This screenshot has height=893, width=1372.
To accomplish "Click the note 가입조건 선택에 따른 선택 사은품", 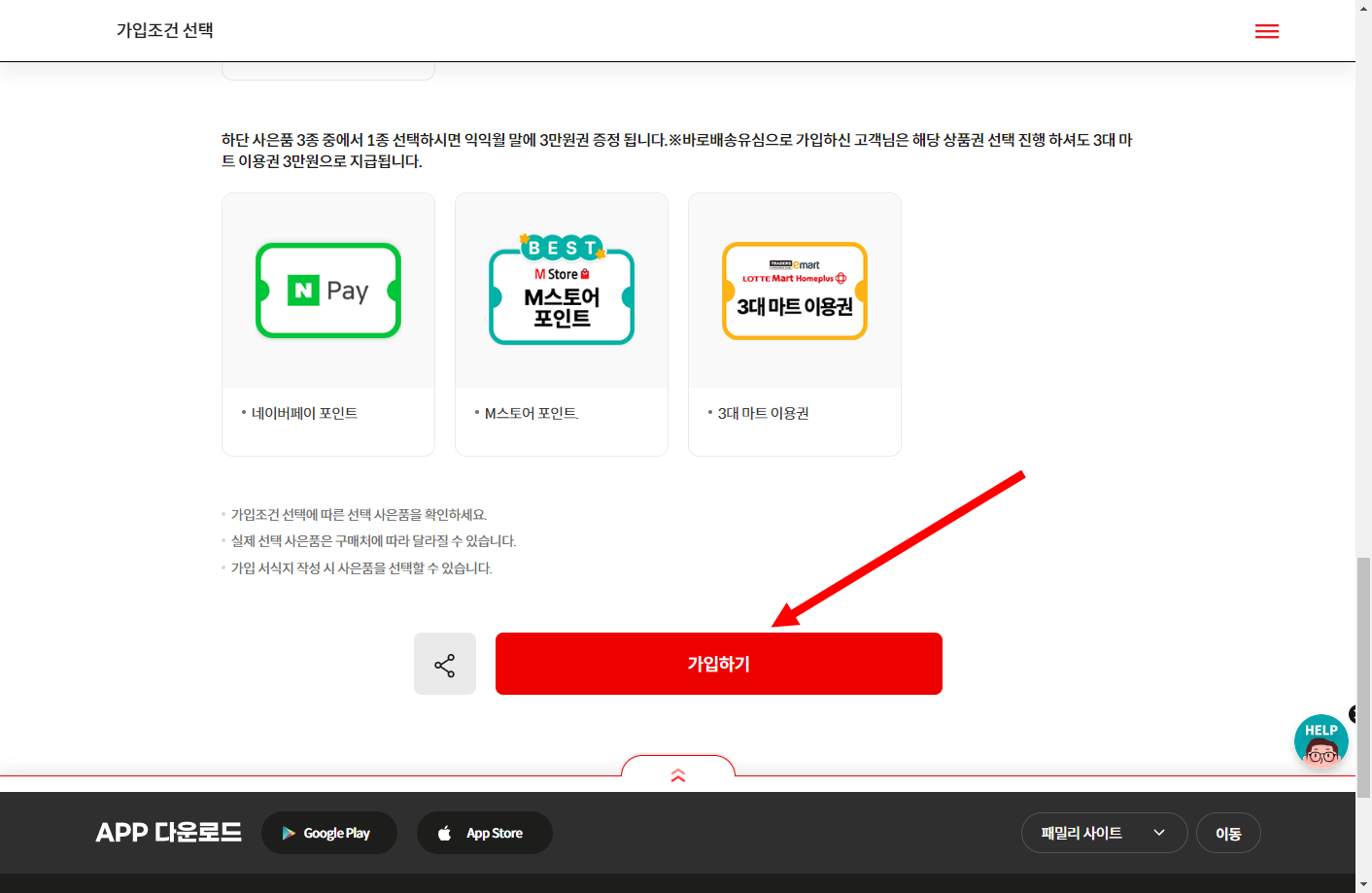I will (x=359, y=515).
